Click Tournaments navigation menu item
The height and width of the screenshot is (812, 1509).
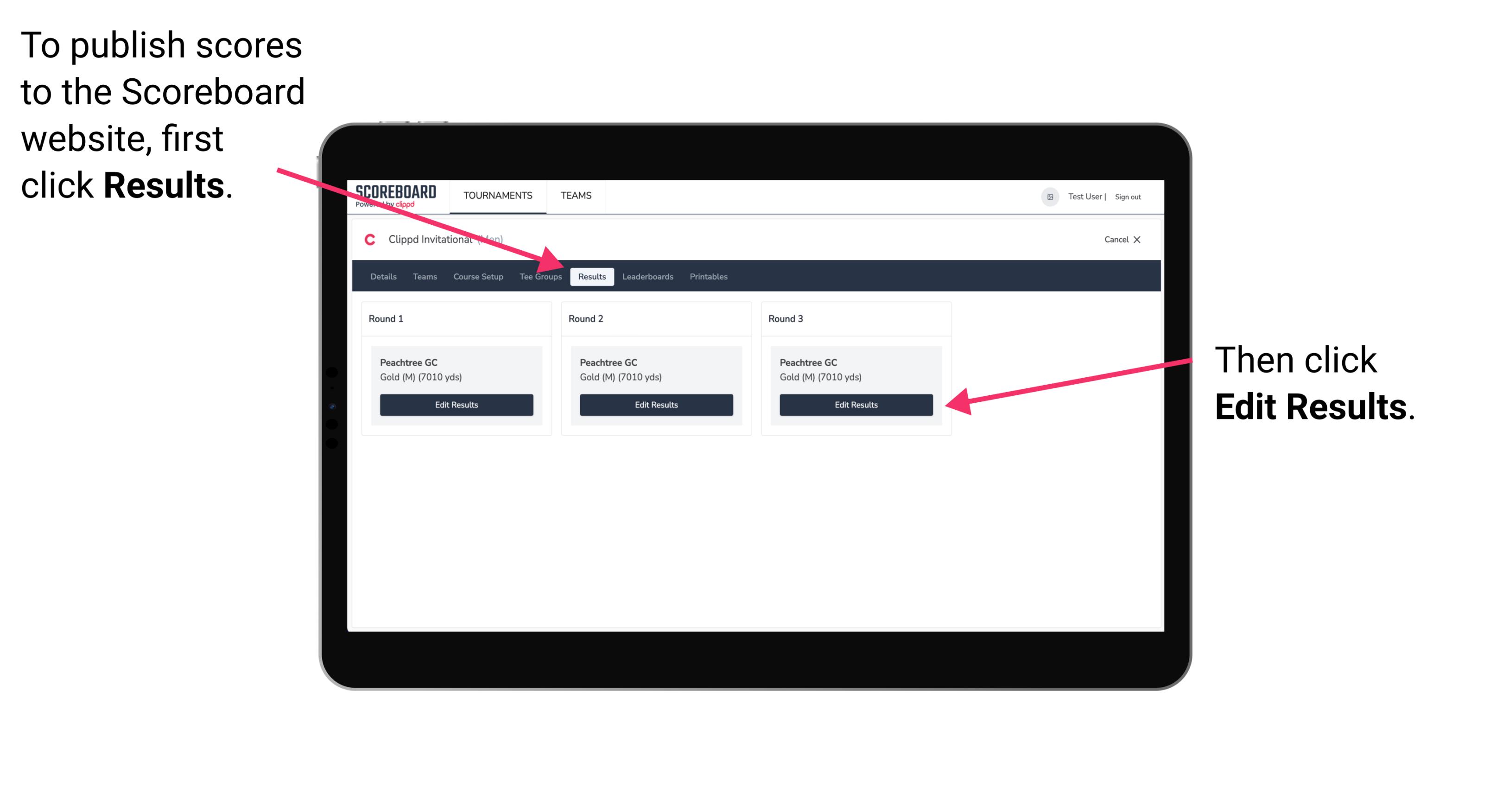(497, 195)
